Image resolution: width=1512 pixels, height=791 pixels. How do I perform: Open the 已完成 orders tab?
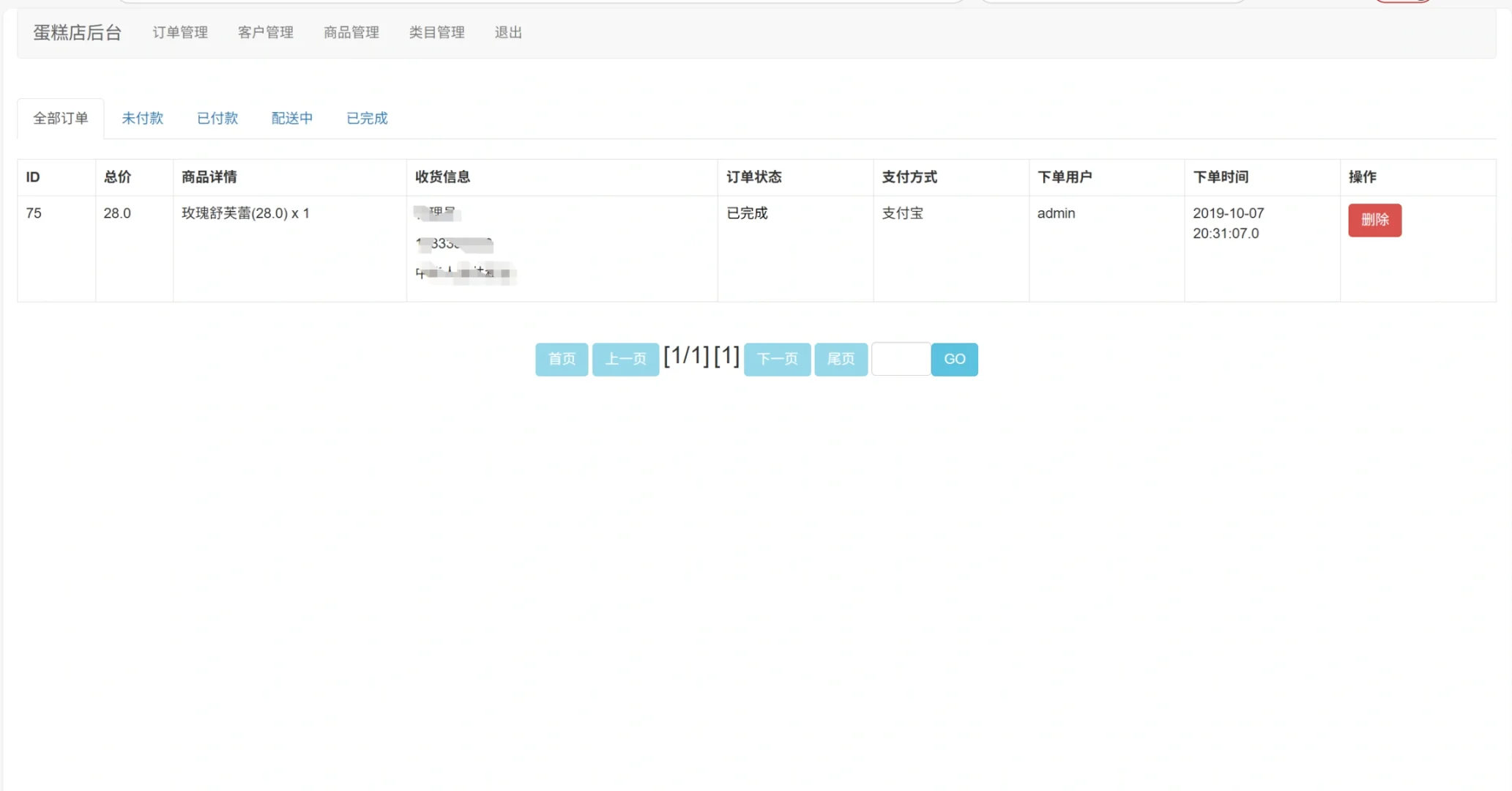(366, 118)
